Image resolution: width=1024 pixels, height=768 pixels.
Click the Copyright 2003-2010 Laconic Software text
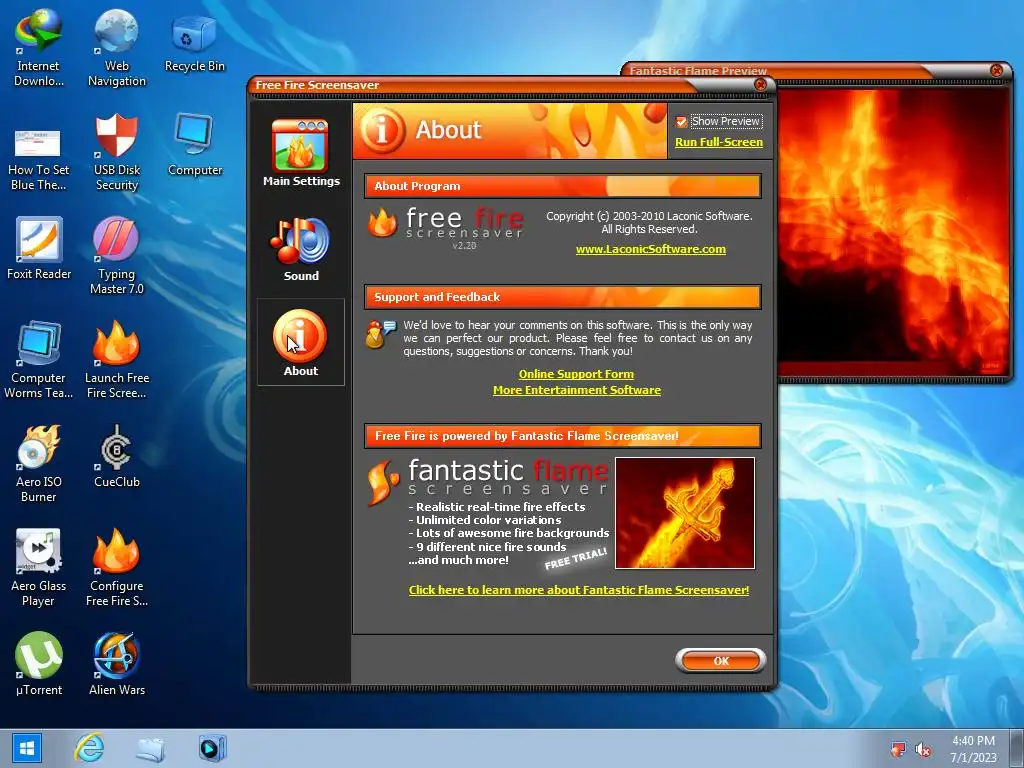649,223
